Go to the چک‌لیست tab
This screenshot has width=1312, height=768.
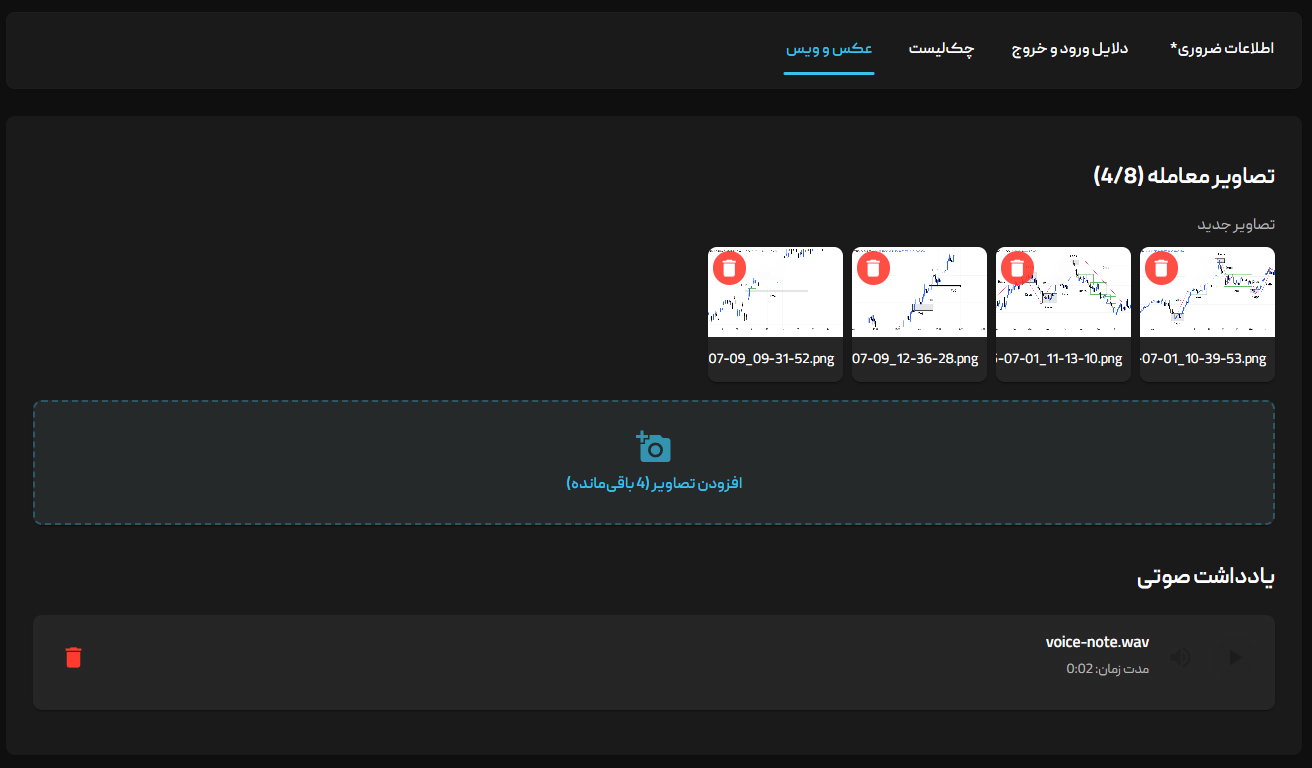(x=941, y=49)
